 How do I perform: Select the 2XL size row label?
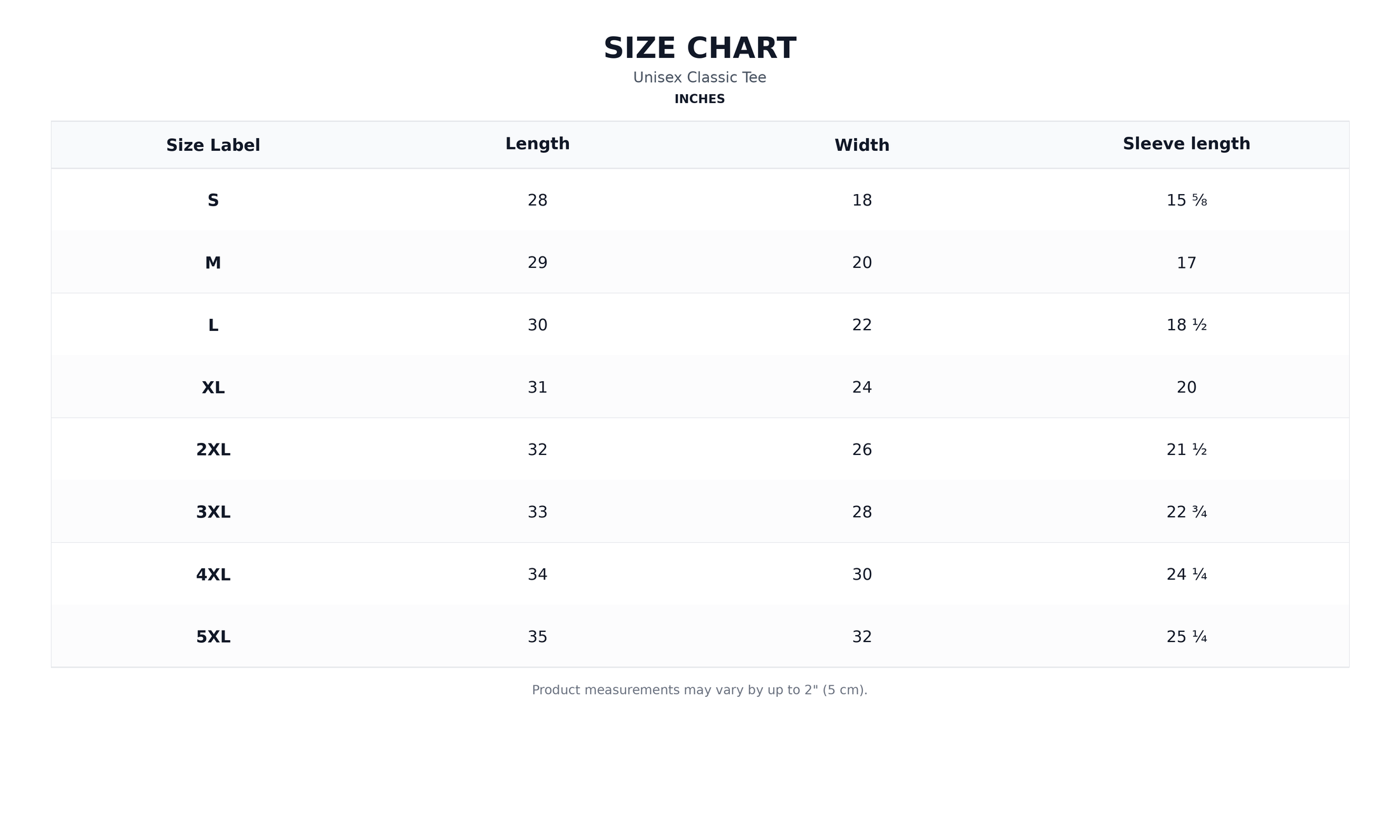[213, 450]
